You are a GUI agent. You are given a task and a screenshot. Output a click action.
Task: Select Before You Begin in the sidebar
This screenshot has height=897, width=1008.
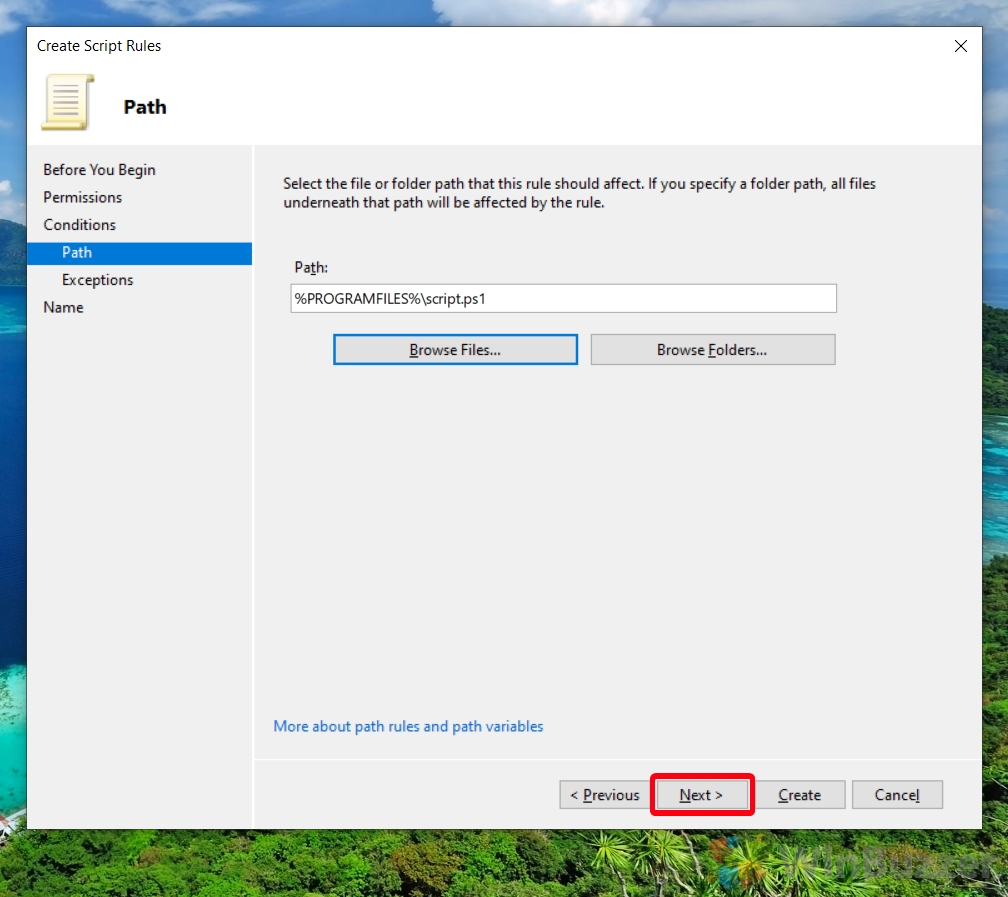click(99, 170)
